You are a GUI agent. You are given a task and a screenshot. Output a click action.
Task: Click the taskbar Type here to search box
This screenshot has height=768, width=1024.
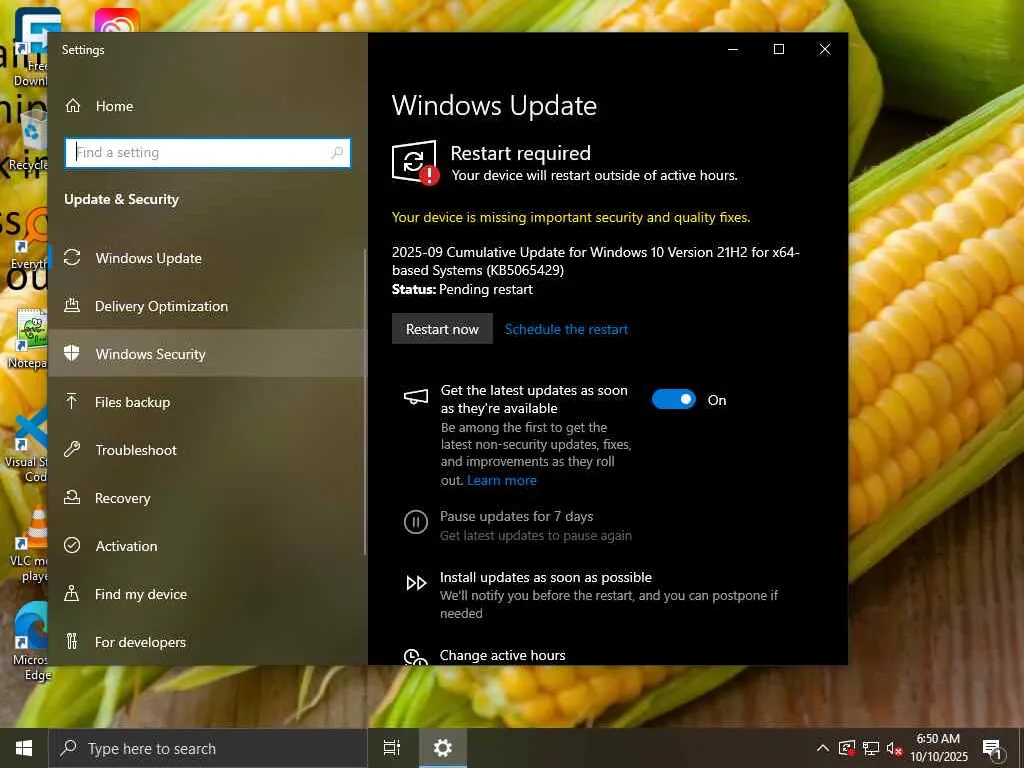tap(208, 748)
